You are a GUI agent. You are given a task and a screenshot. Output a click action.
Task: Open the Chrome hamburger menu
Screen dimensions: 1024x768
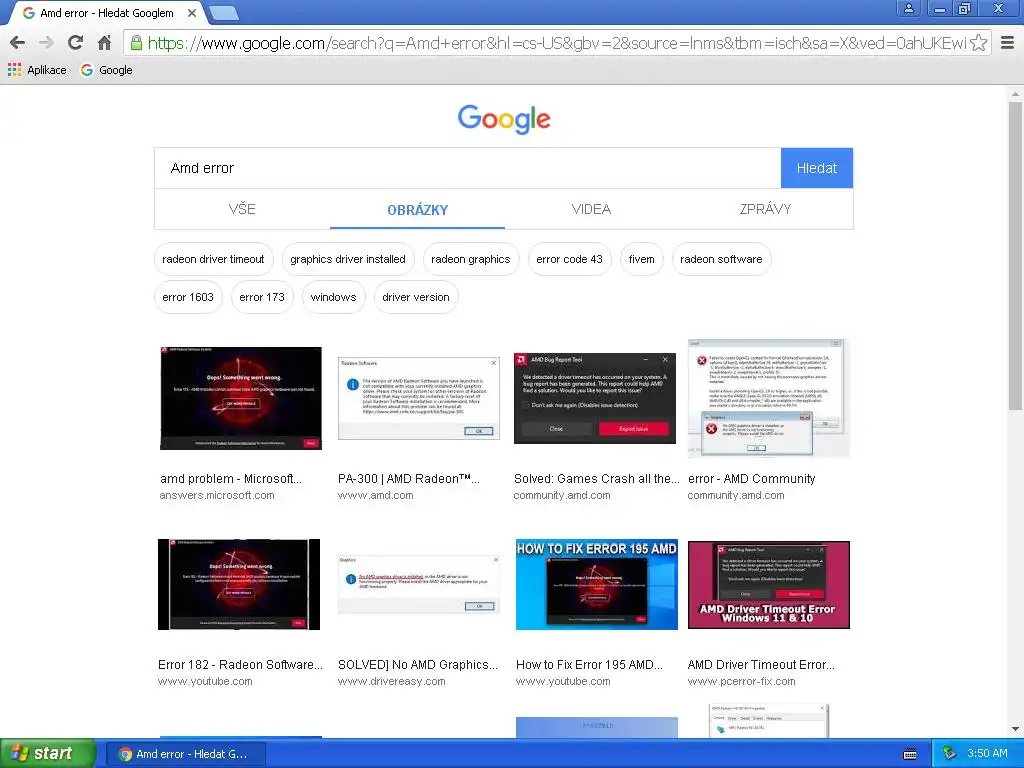tap(1008, 43)
